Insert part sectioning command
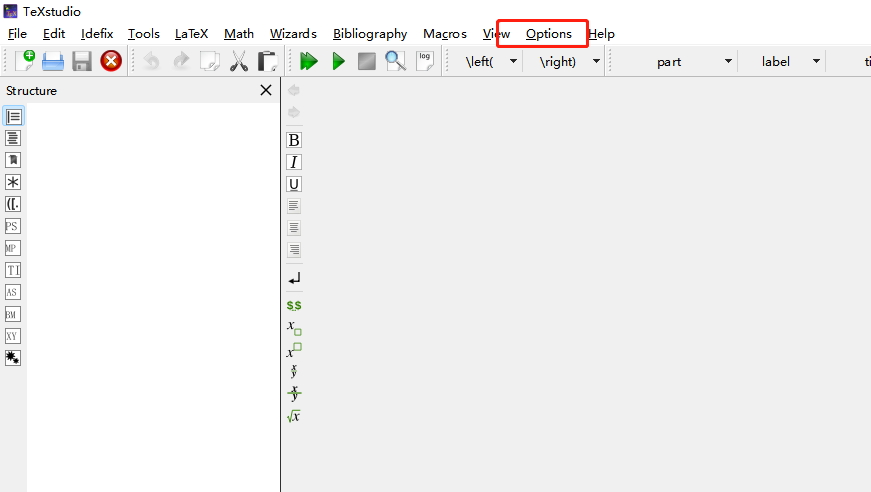This screenshot has width=871, height=492. click(669, 61)
